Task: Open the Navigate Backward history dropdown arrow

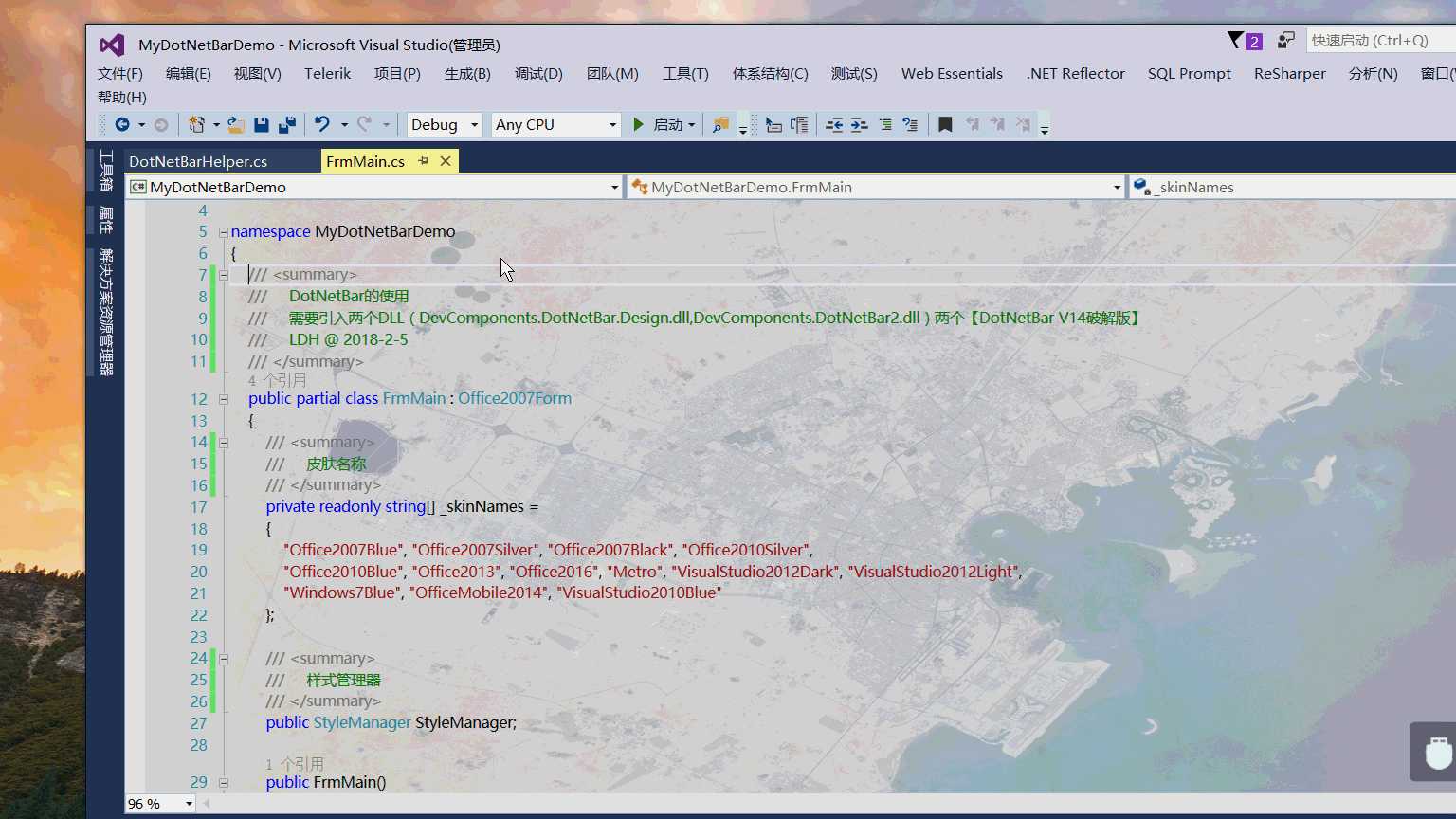Action: (142, 125)
